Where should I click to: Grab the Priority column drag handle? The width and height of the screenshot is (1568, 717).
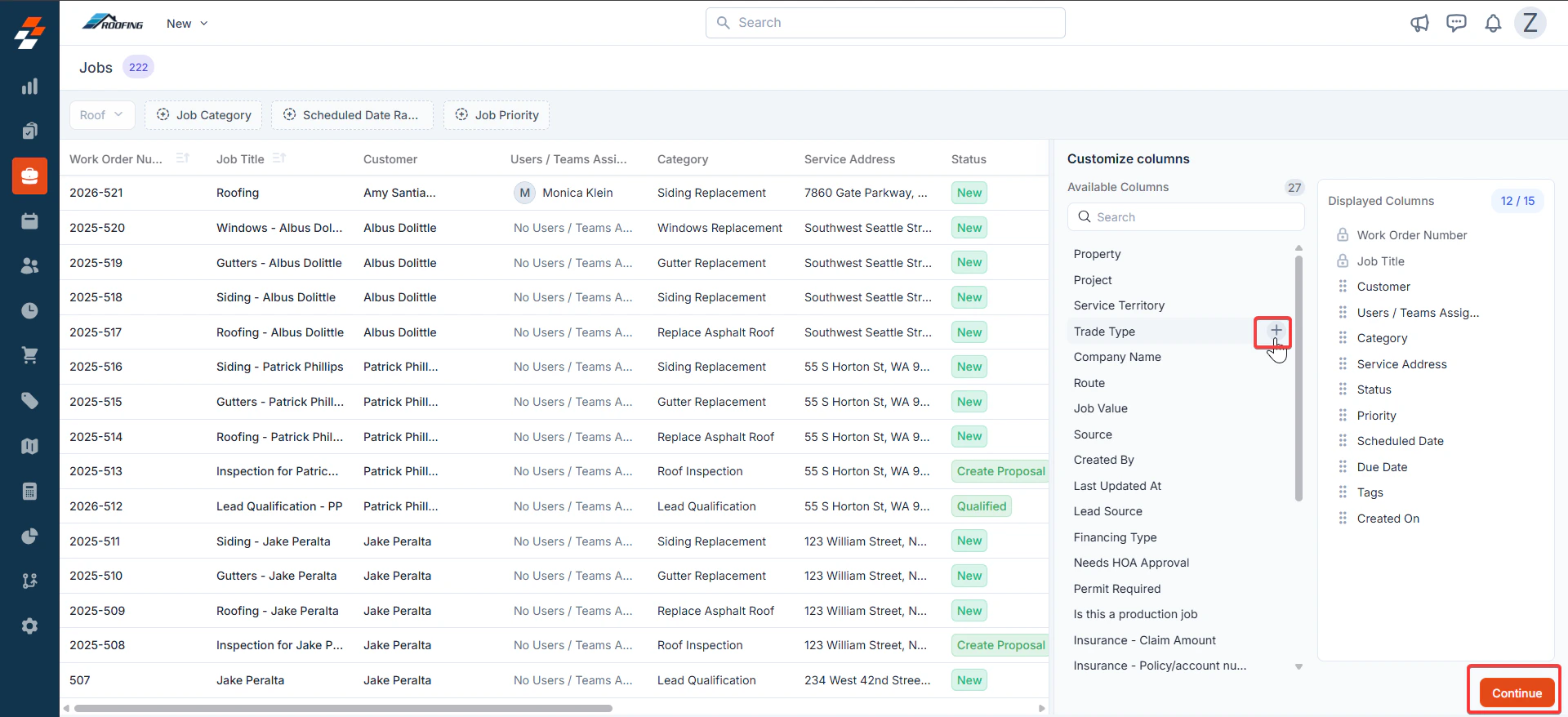click(1343, 416)
